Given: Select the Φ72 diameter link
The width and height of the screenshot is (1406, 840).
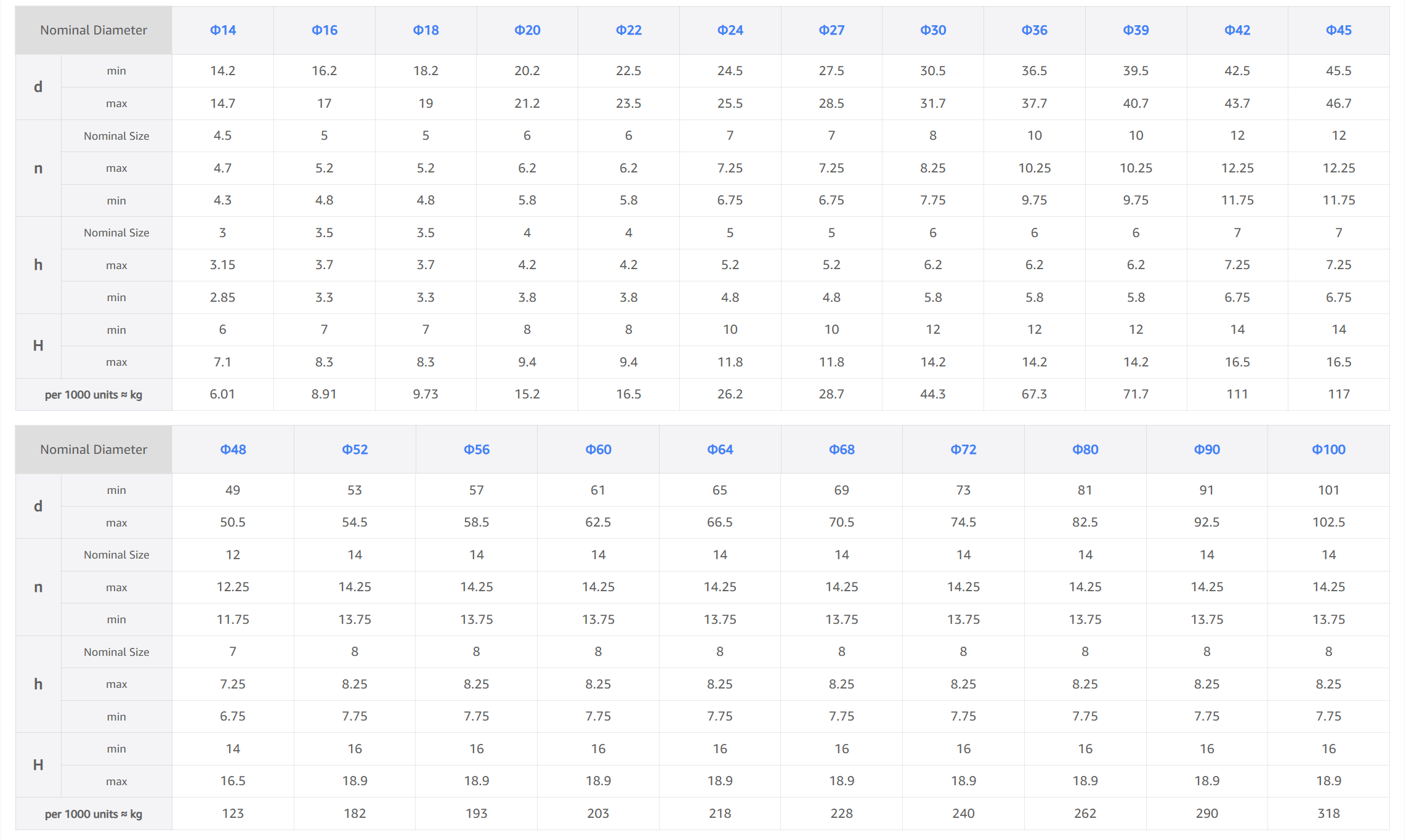Looking at the screenshot, I should pos(963,450).
